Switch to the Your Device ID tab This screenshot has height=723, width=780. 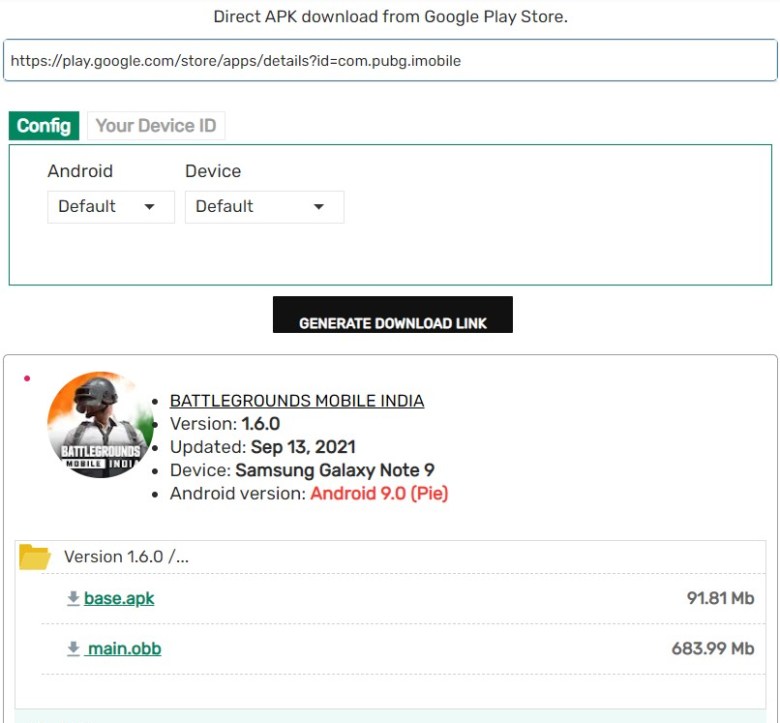(x=155, y=126)
